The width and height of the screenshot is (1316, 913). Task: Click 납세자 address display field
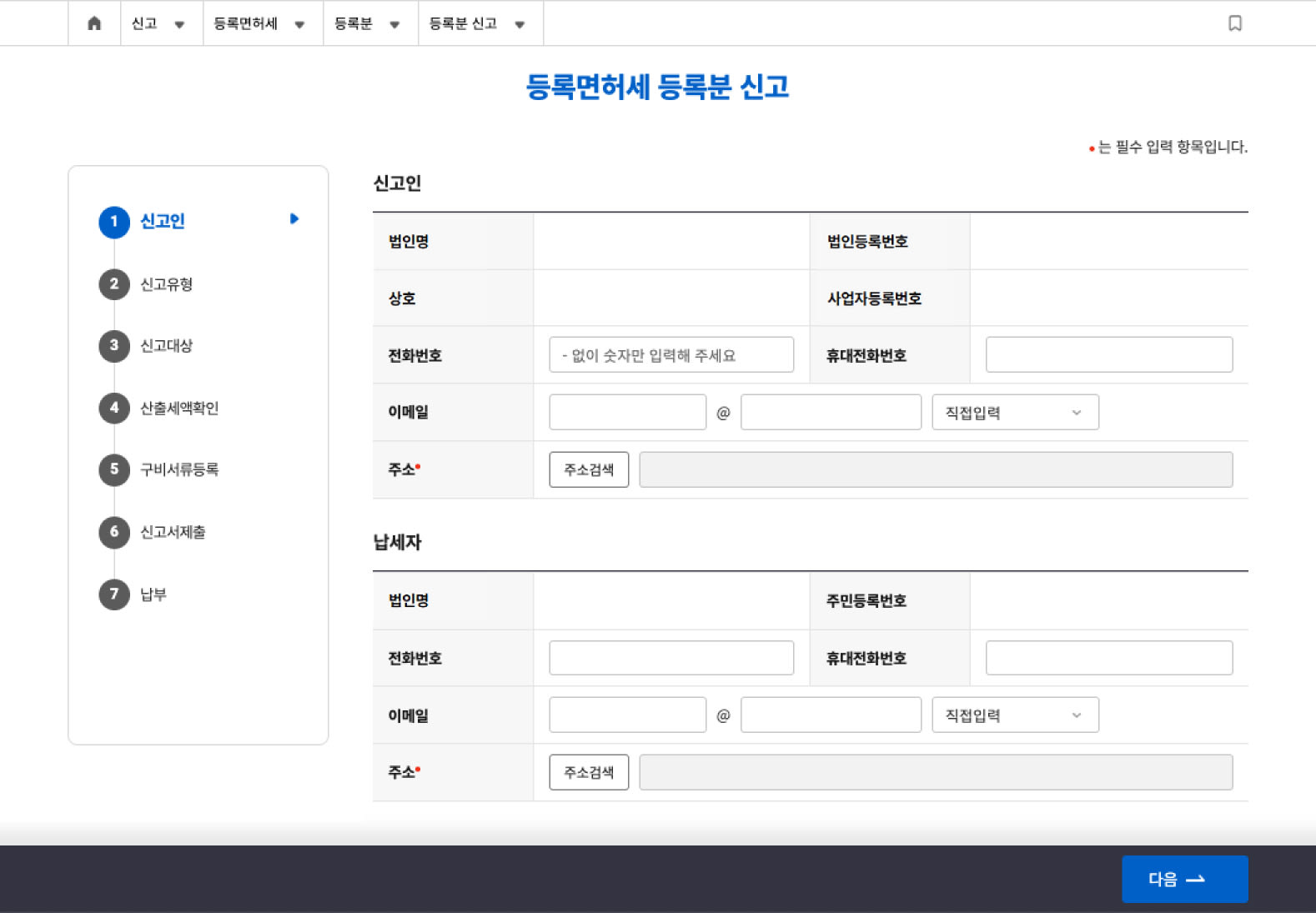tap(936, 772)
